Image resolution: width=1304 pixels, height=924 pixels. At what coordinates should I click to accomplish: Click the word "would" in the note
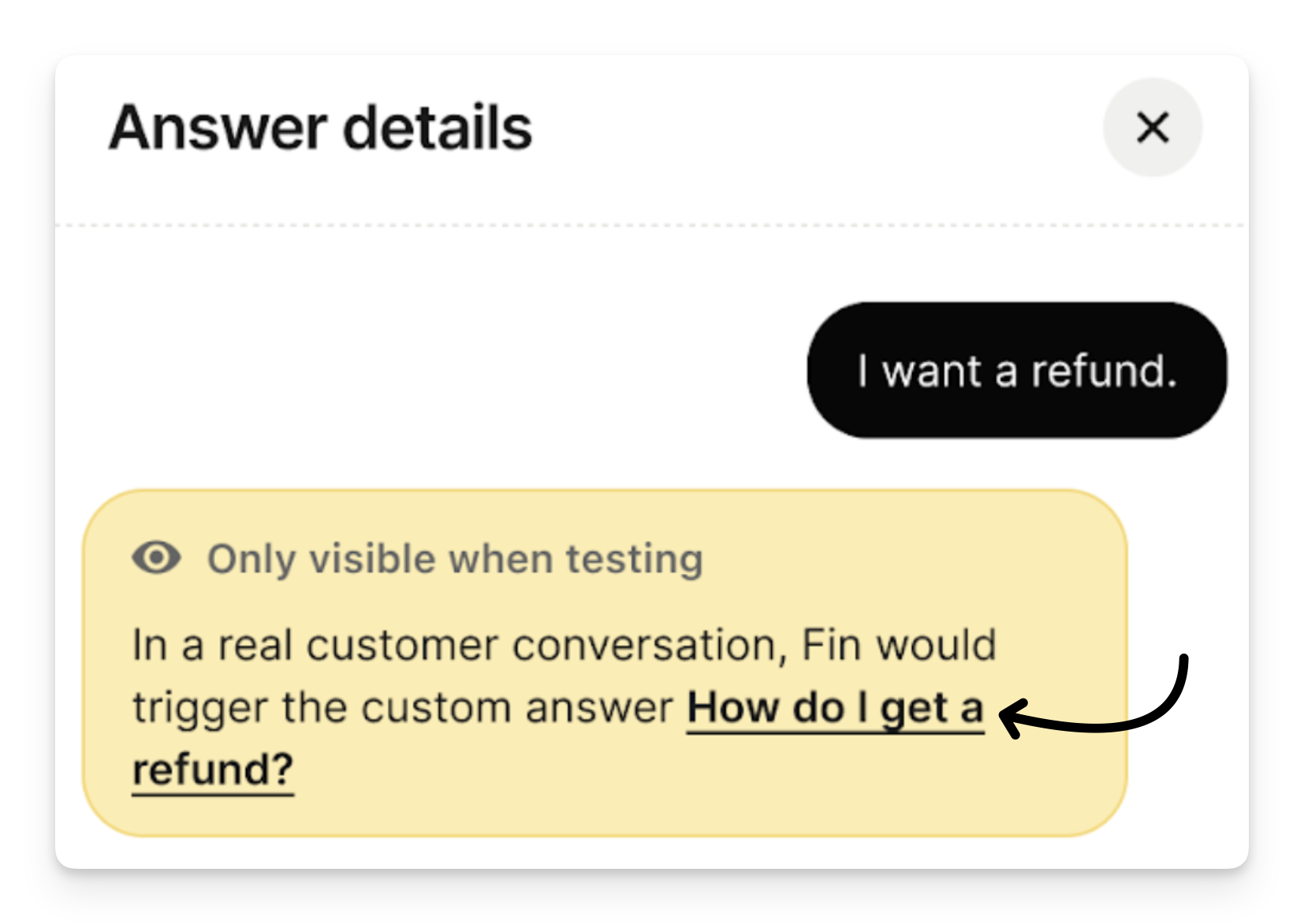coord(937,645)
